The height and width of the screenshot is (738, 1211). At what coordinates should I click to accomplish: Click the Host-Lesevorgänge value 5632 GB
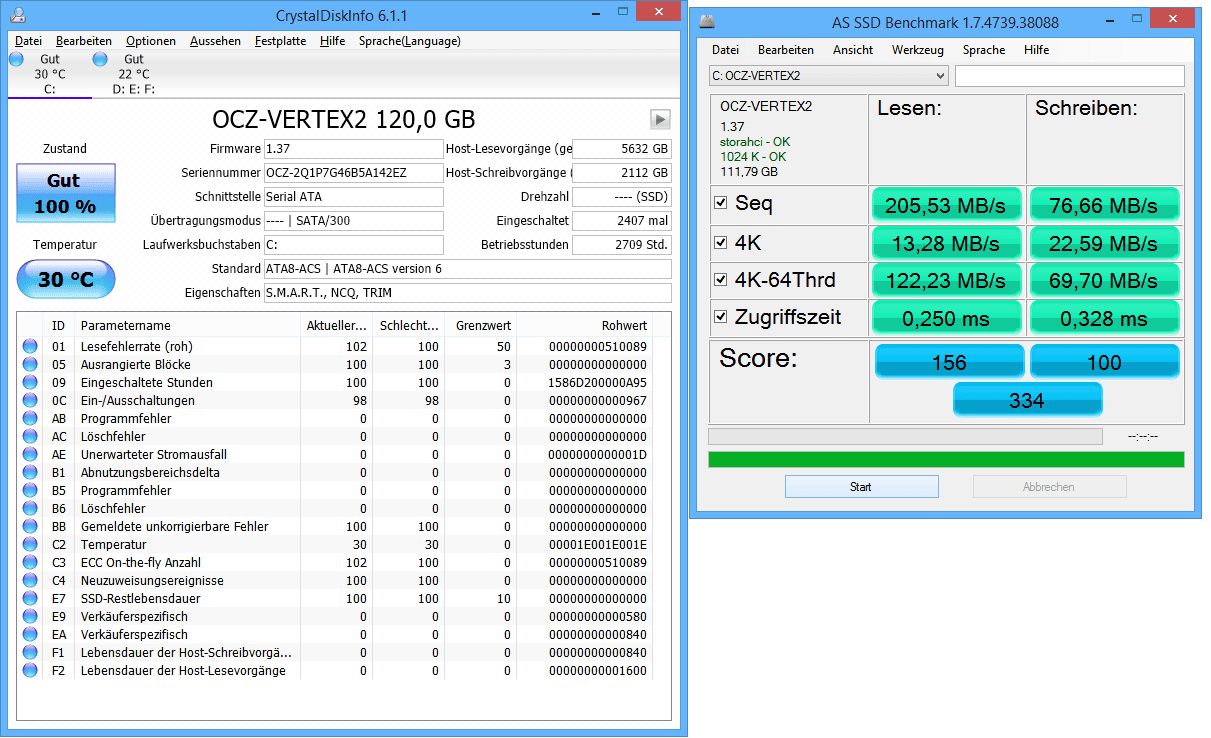click(x=621, y=149)
